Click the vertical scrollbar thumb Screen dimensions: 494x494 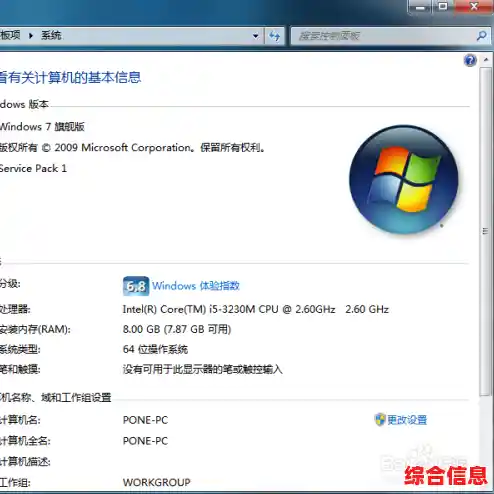(x=485, y=231)
